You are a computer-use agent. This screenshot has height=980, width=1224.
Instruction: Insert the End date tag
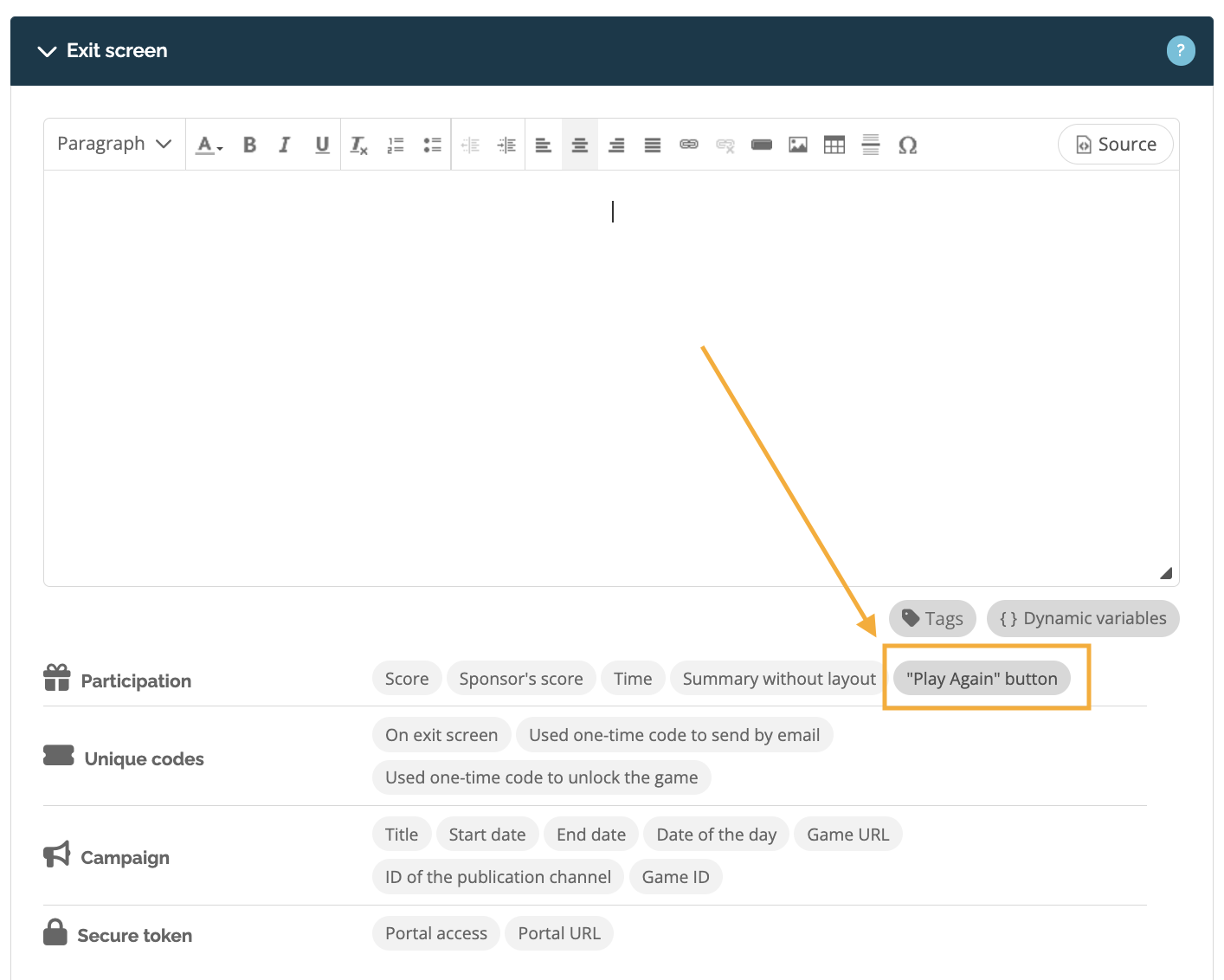pos(591,834)
